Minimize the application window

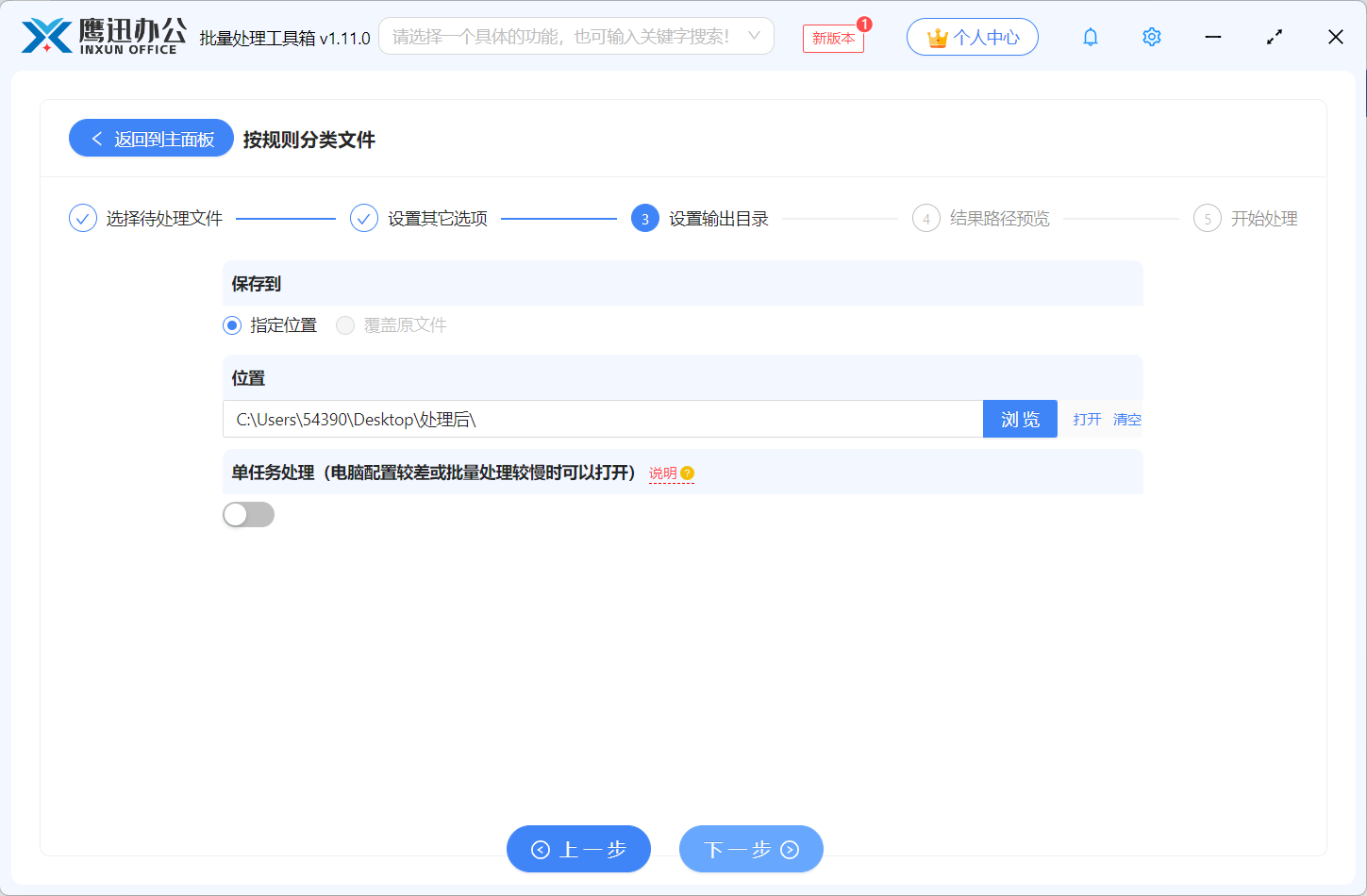pyautogui.click(x=1213, y=37)
